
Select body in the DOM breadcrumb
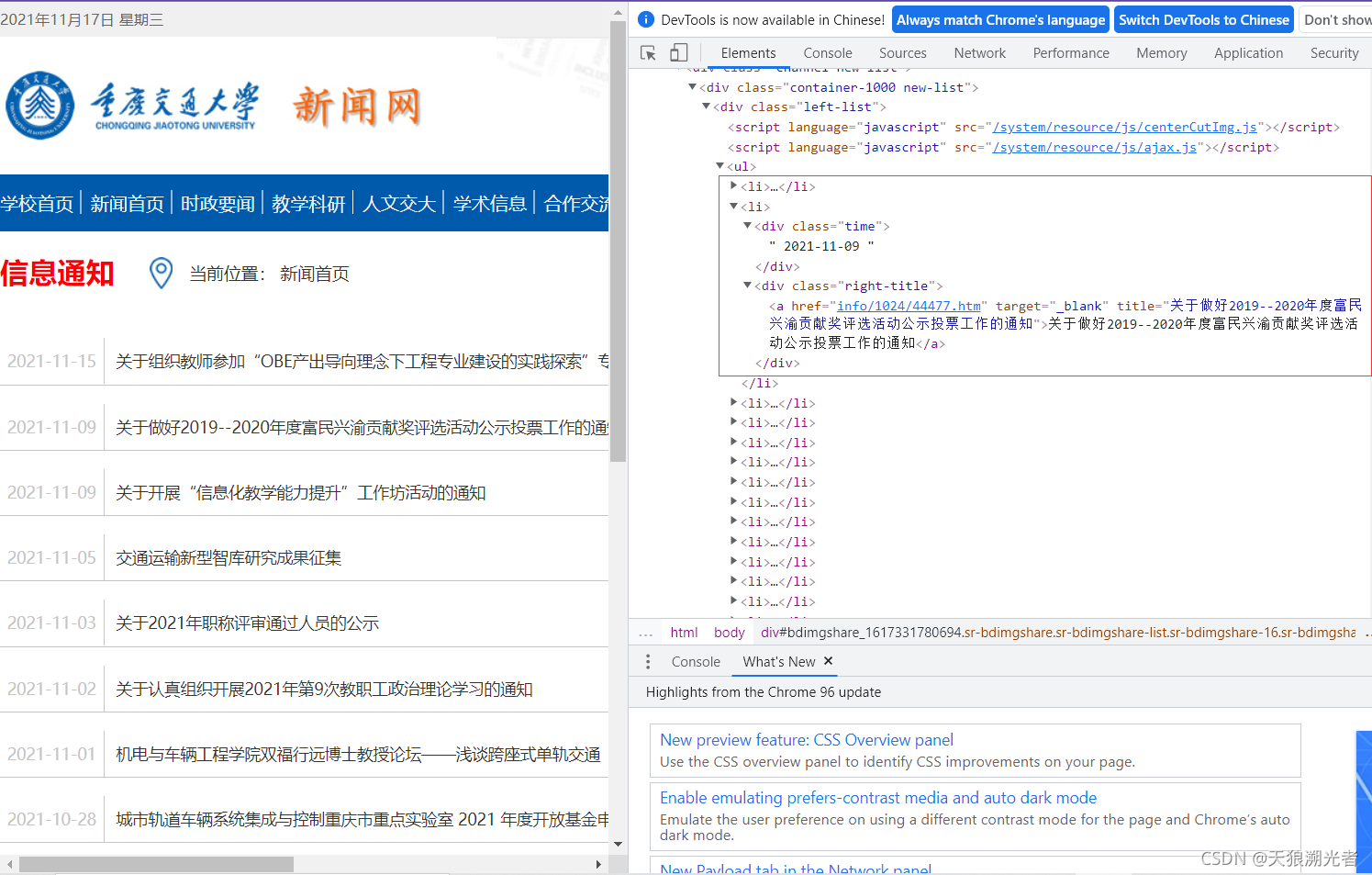point(730,633)
